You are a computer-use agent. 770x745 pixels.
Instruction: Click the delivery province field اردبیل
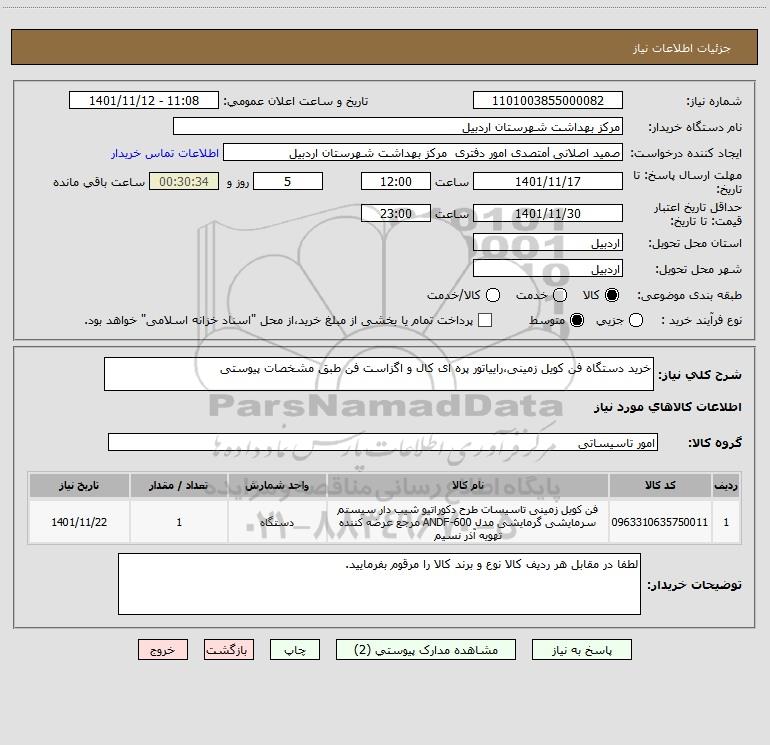pyautogui.click(x=548, y=242)
